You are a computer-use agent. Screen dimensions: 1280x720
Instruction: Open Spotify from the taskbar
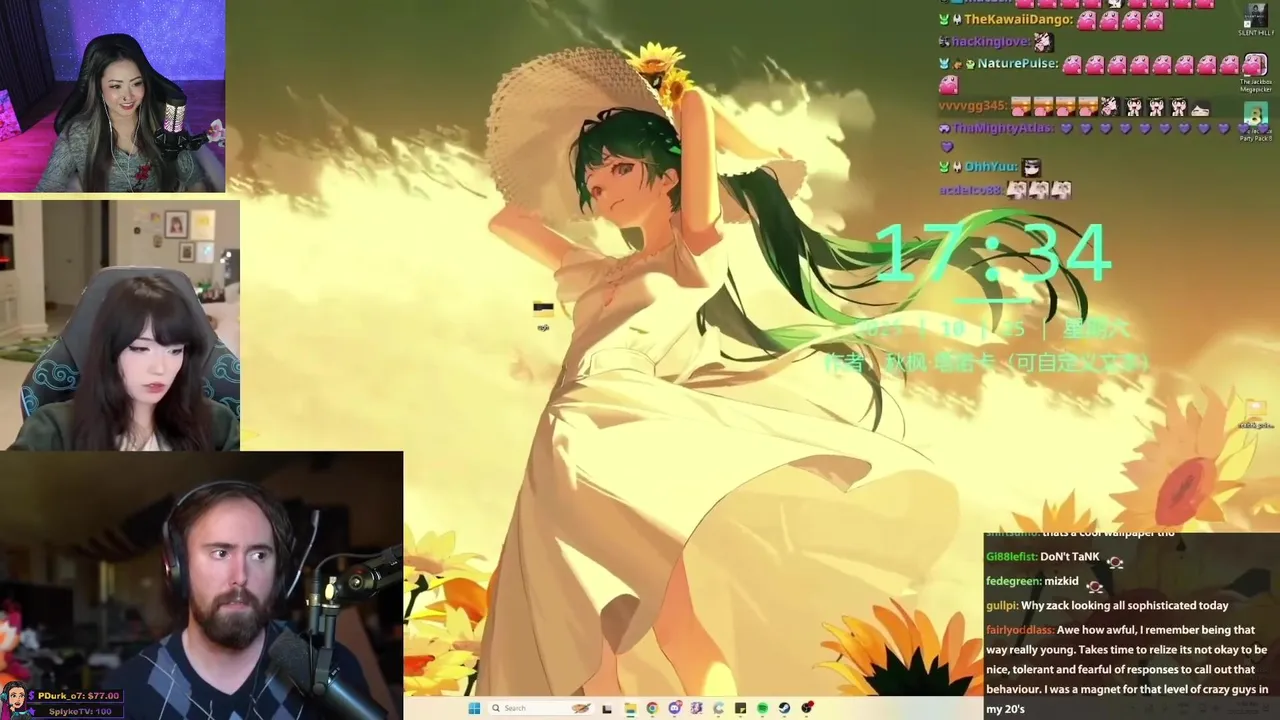click(762, 708)
